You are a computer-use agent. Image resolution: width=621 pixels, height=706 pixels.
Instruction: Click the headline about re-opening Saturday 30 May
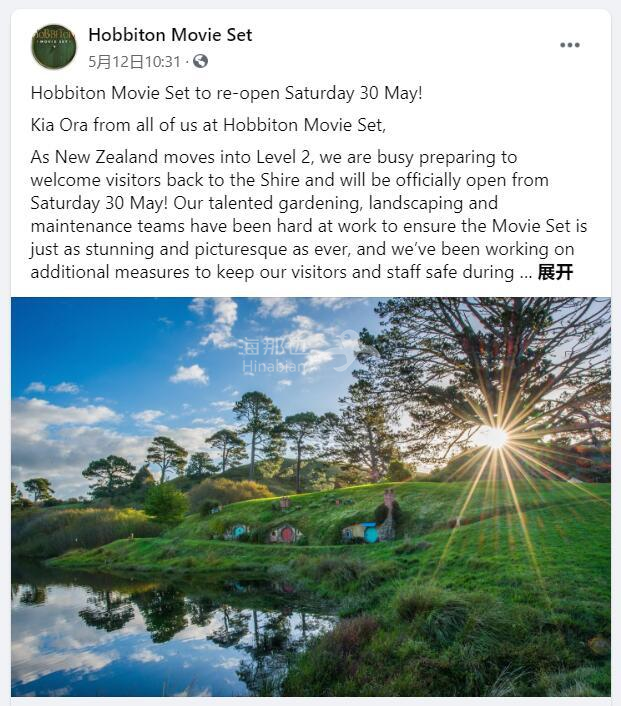(x=227, y=93)
